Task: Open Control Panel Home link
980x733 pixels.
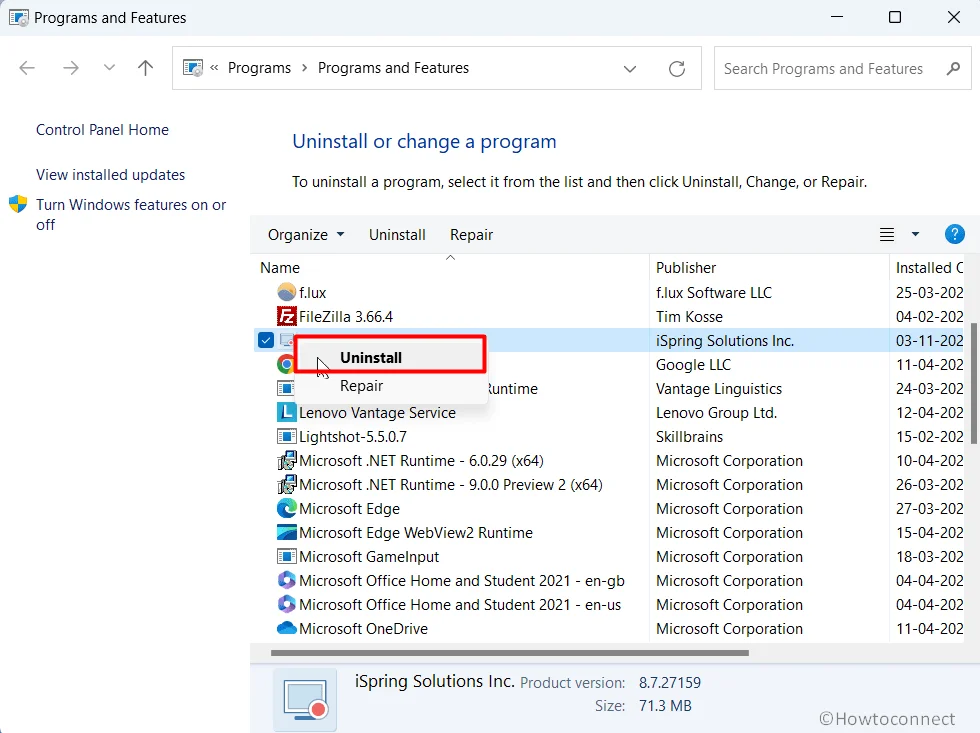Action: click(102, 129)
